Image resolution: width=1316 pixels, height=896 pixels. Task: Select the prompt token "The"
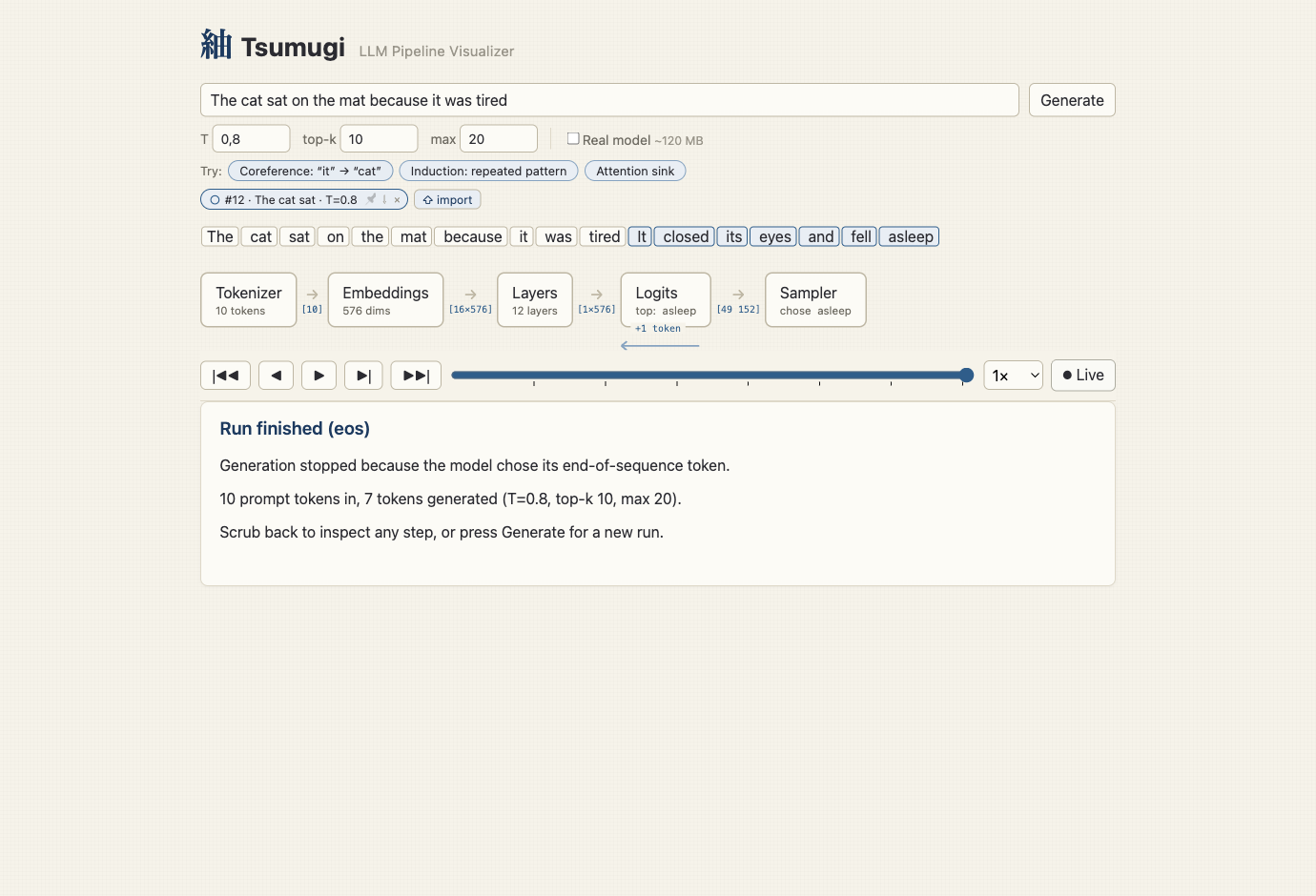[x=220, y=236]
